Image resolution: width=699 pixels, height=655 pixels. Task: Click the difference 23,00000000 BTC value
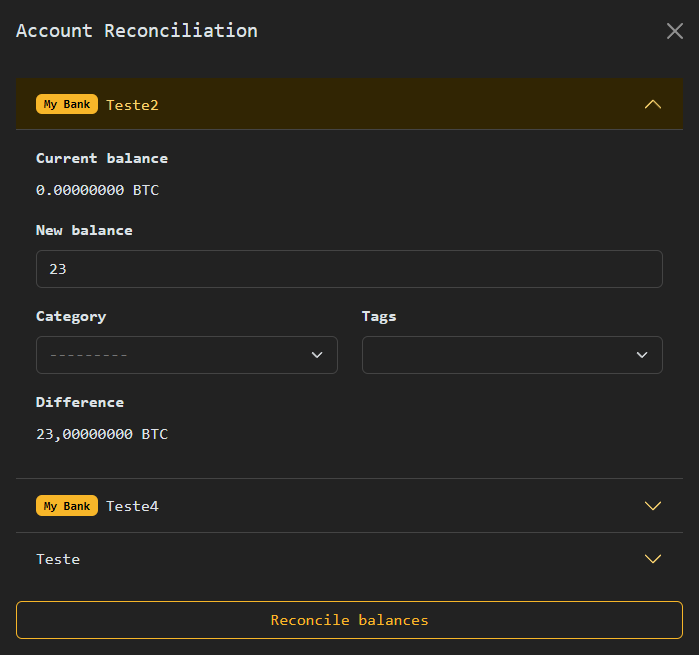point(102,434)
